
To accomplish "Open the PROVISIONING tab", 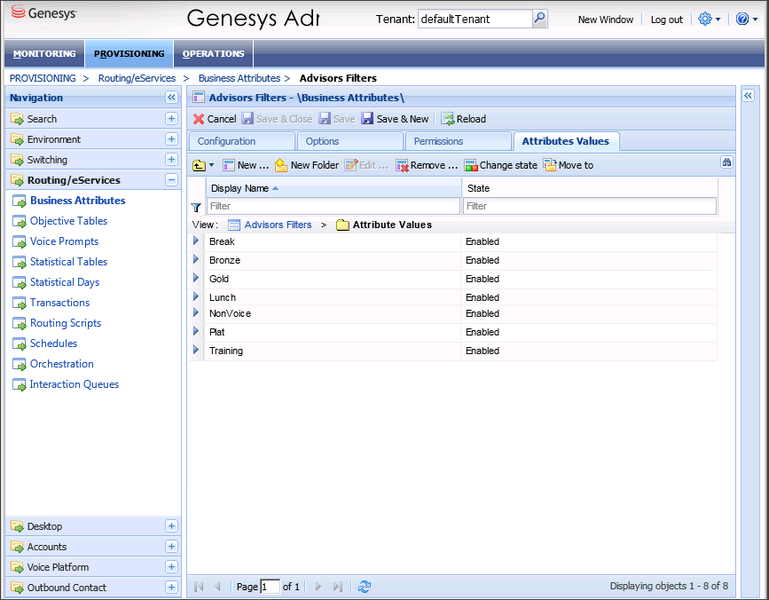I will click(129, 53).
